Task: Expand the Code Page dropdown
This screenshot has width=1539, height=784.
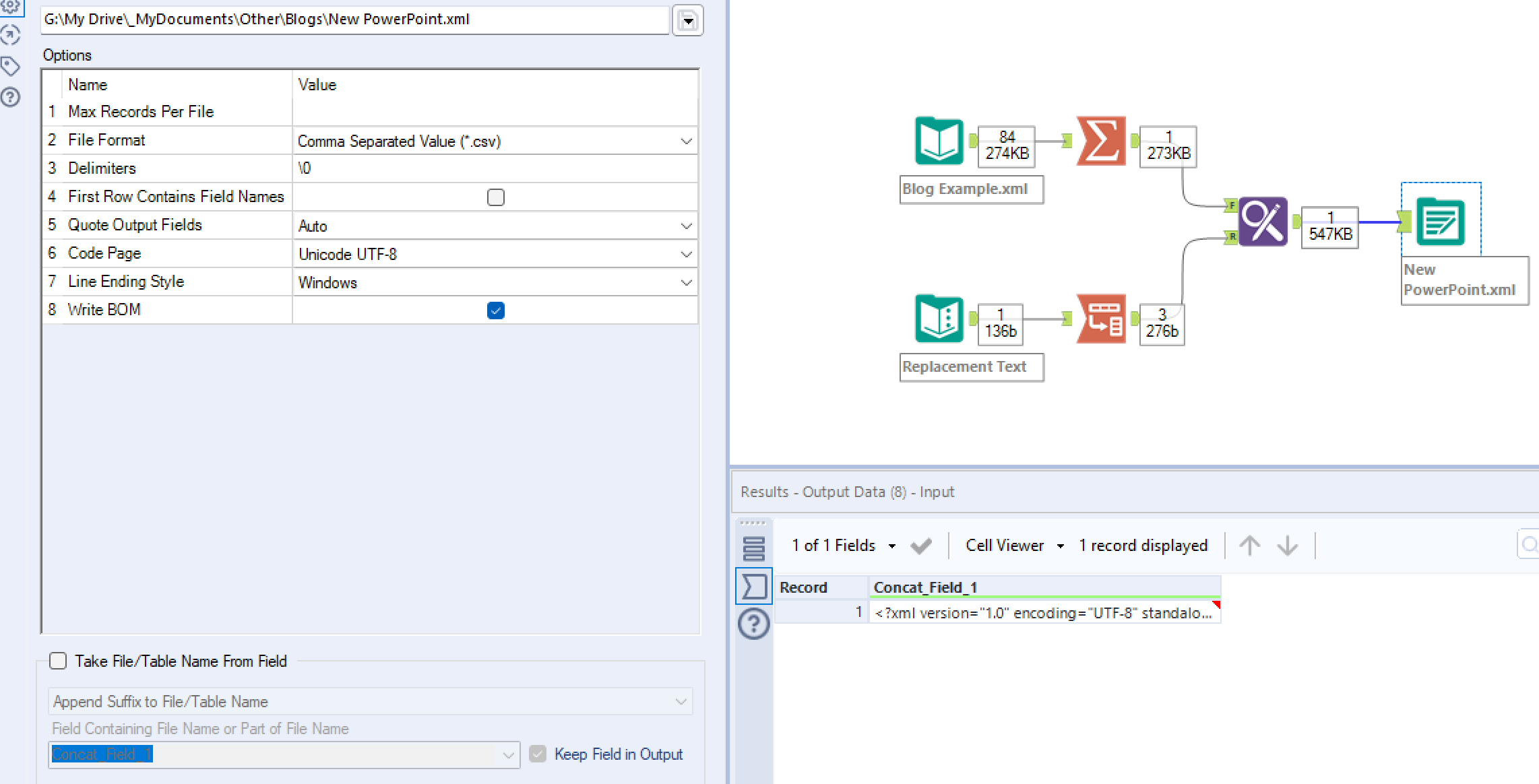Action: pos(685,255)
